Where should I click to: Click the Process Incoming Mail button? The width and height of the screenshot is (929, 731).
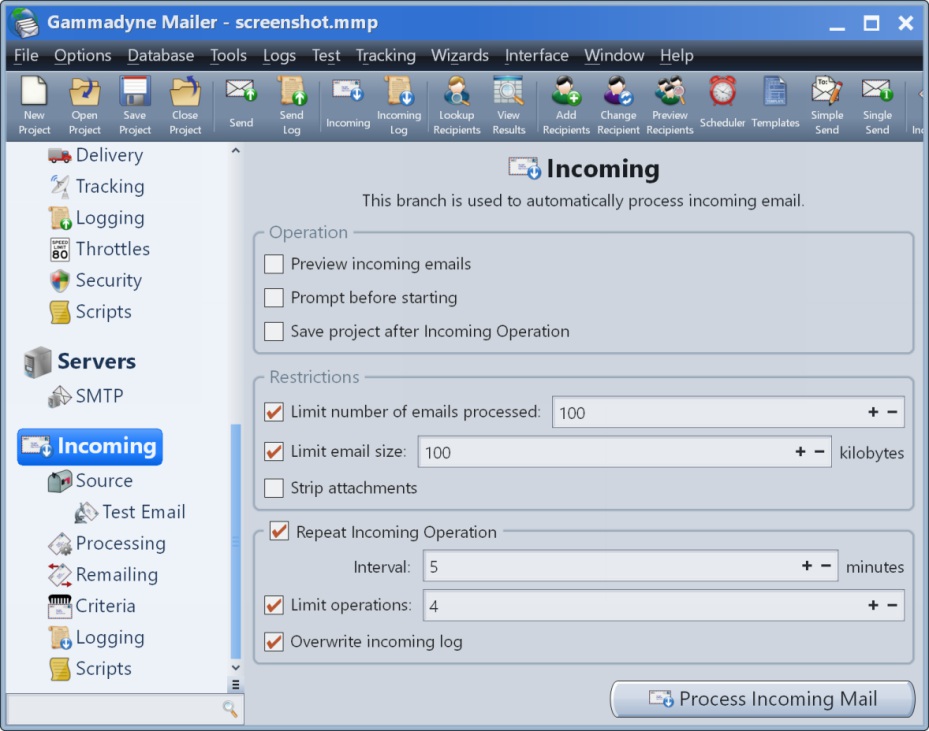(763, 699)
